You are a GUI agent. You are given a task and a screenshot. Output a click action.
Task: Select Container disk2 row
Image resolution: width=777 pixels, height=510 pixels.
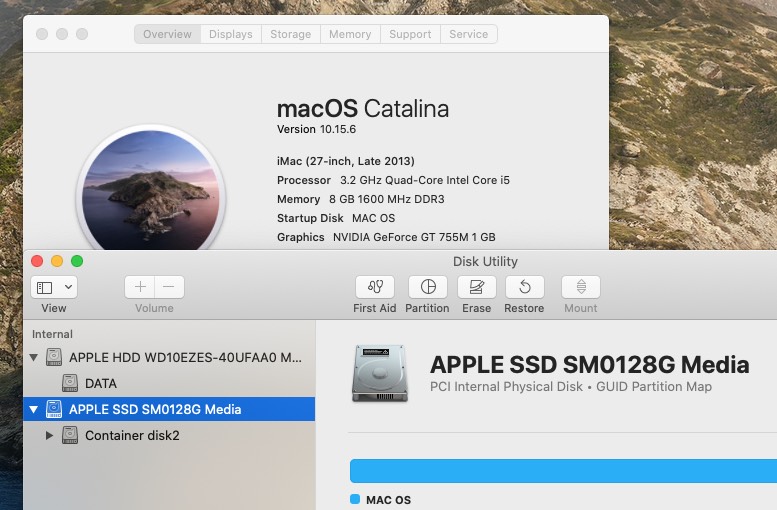coord(169,435)
